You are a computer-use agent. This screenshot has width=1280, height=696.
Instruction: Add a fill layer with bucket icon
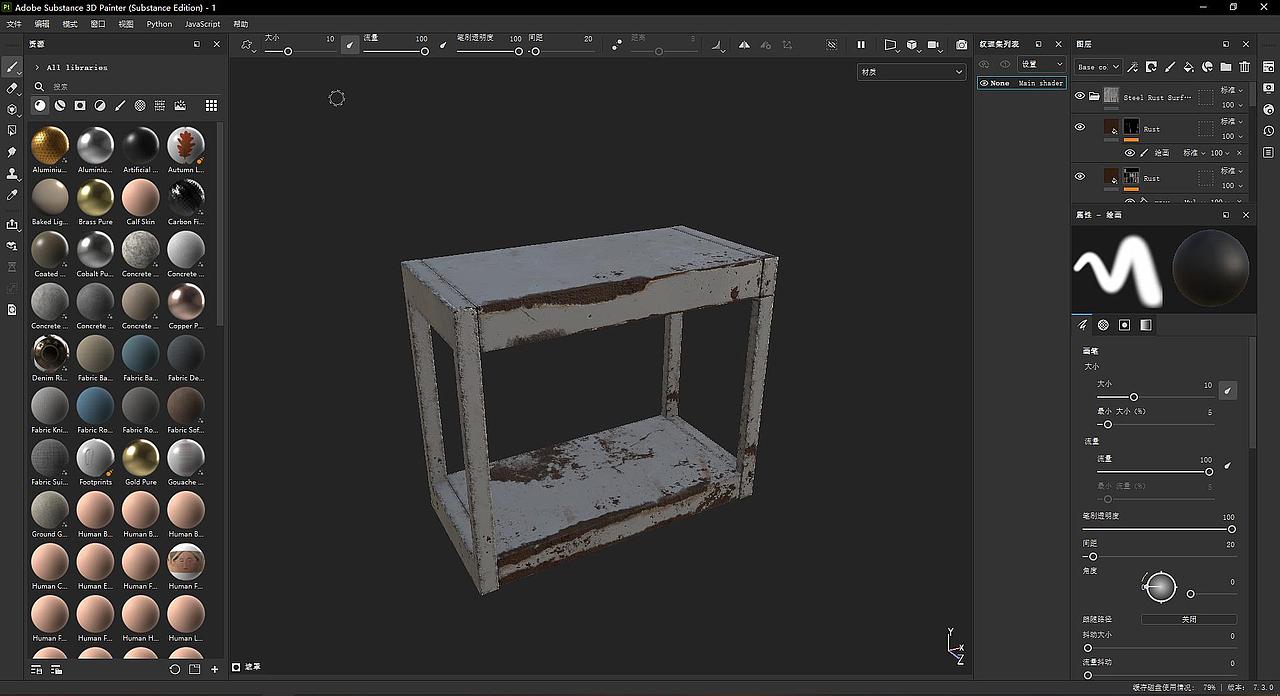tap(1188, 67)
